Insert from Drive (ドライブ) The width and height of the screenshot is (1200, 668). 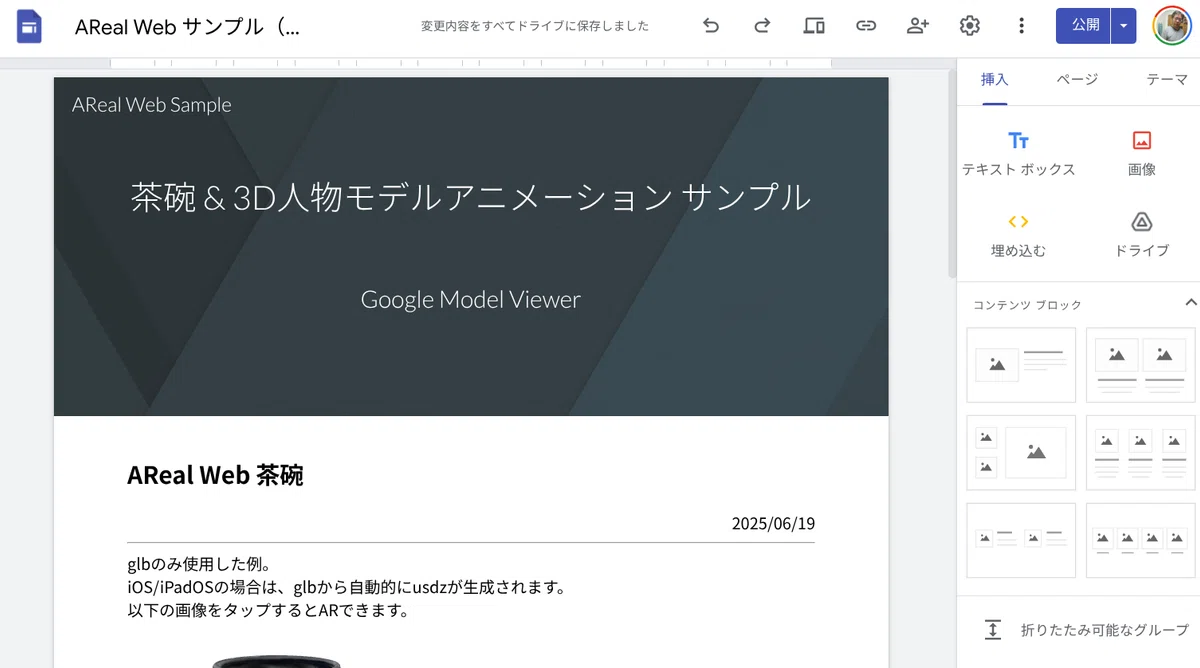tap(1141, 235)
